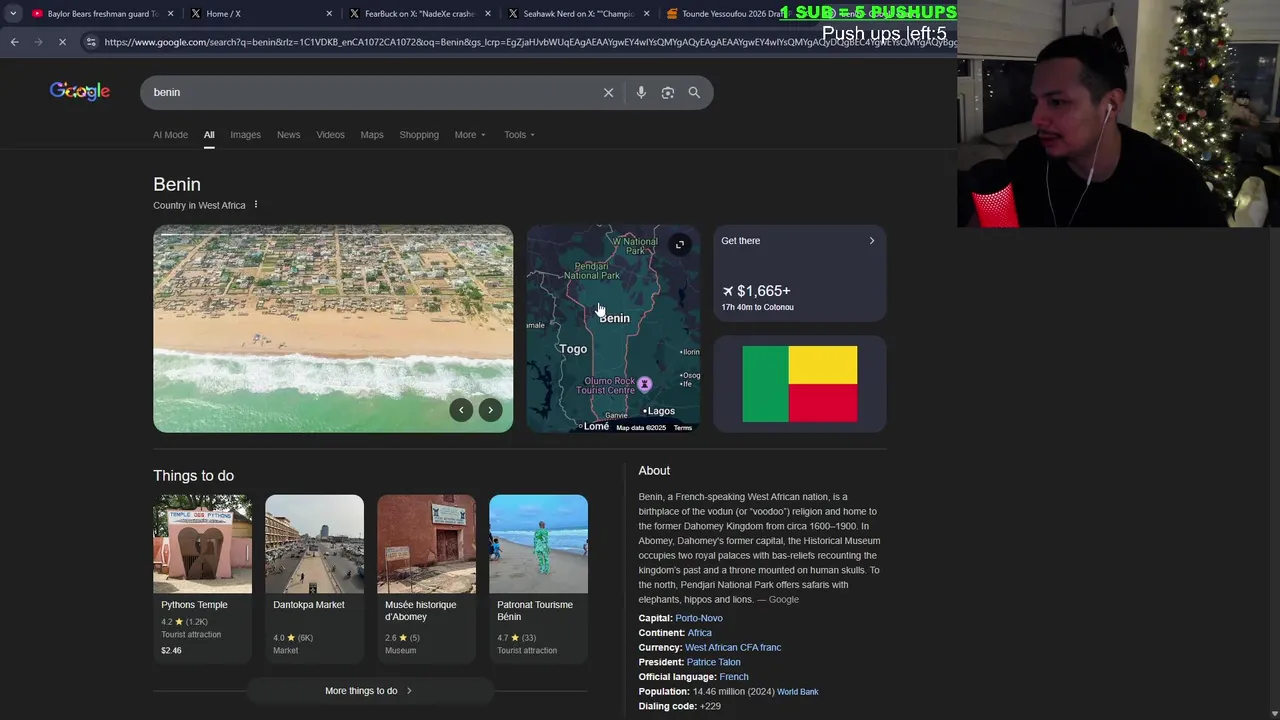Image resolution: width=1280 pixels, height=720 pixels.
Task: Click the Things to do heading
Action: pos(193,476)
